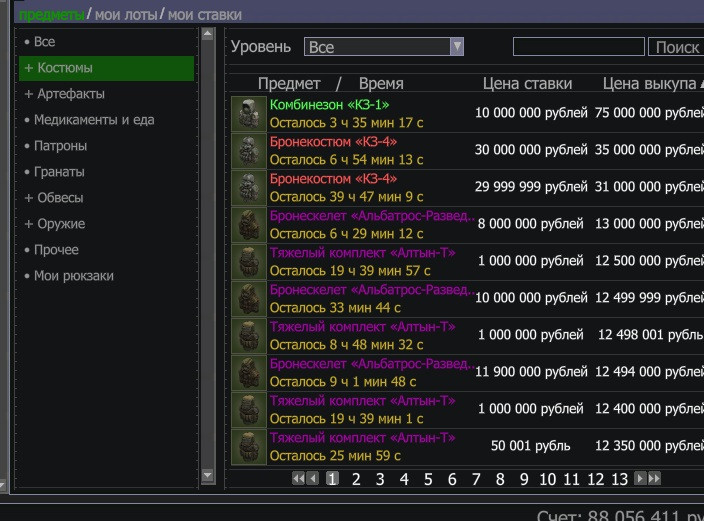Click the icon of Бронекостюм «КЗ-4» with 39 ч 47 мин left

point(249,188)
